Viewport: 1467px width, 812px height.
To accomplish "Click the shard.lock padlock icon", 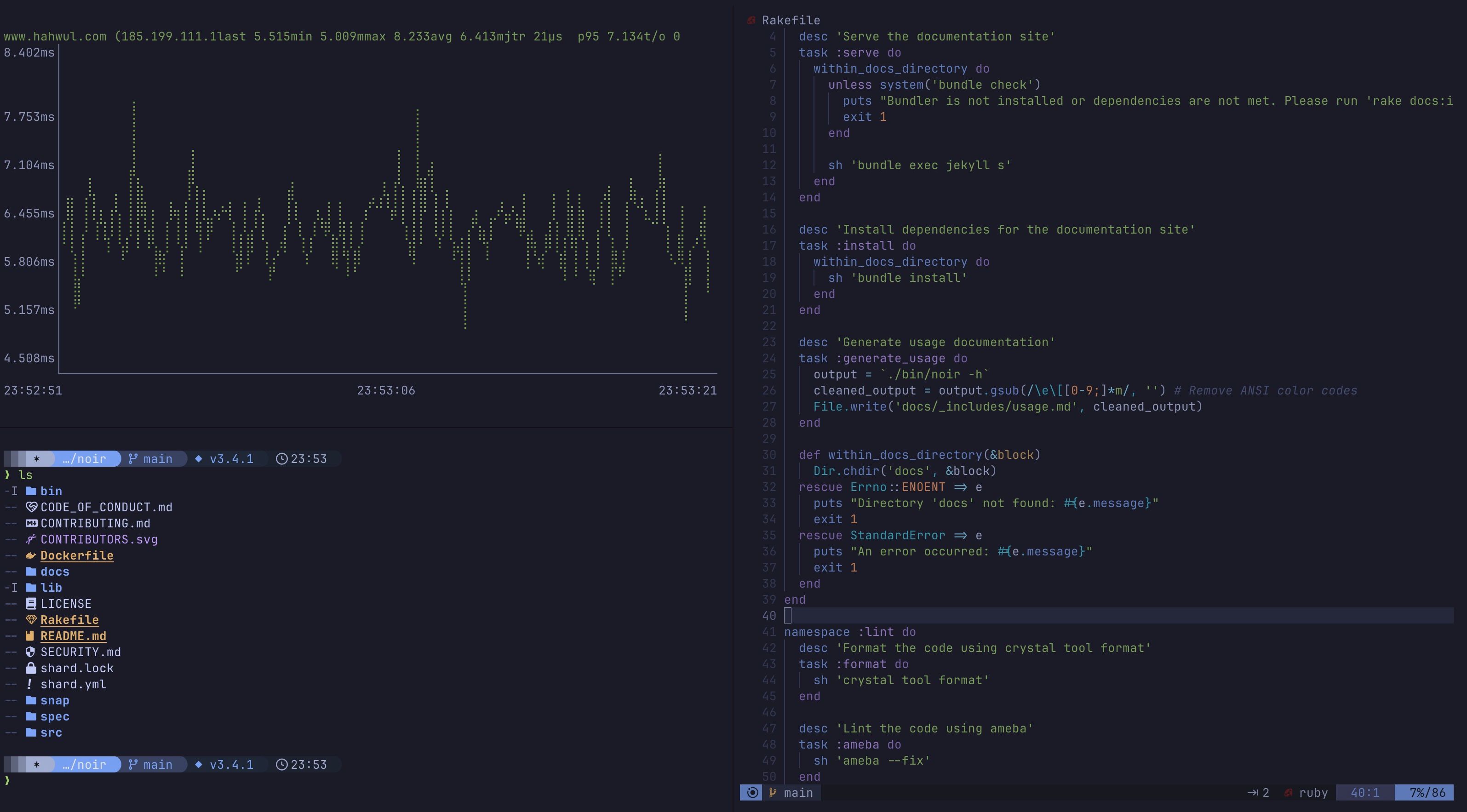I will (31, 668).
